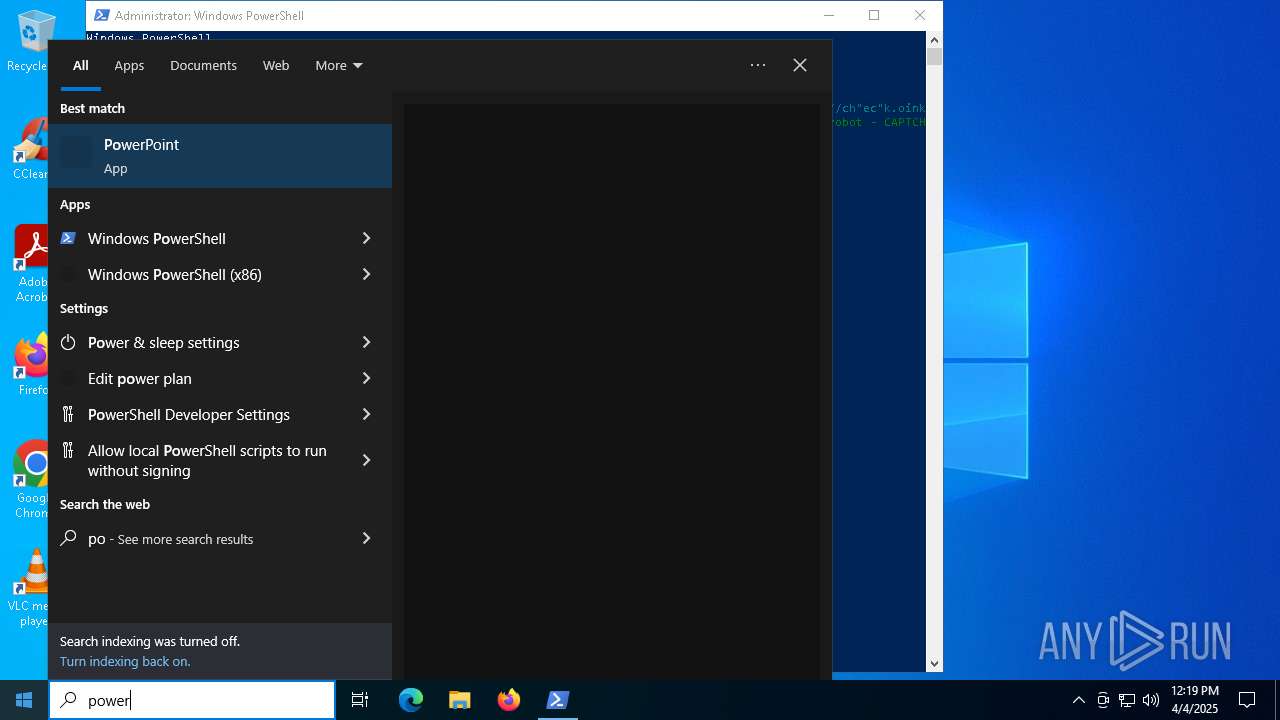
Task: Click the search magnifier icon in the taskbar box
Action: [68, 700]
